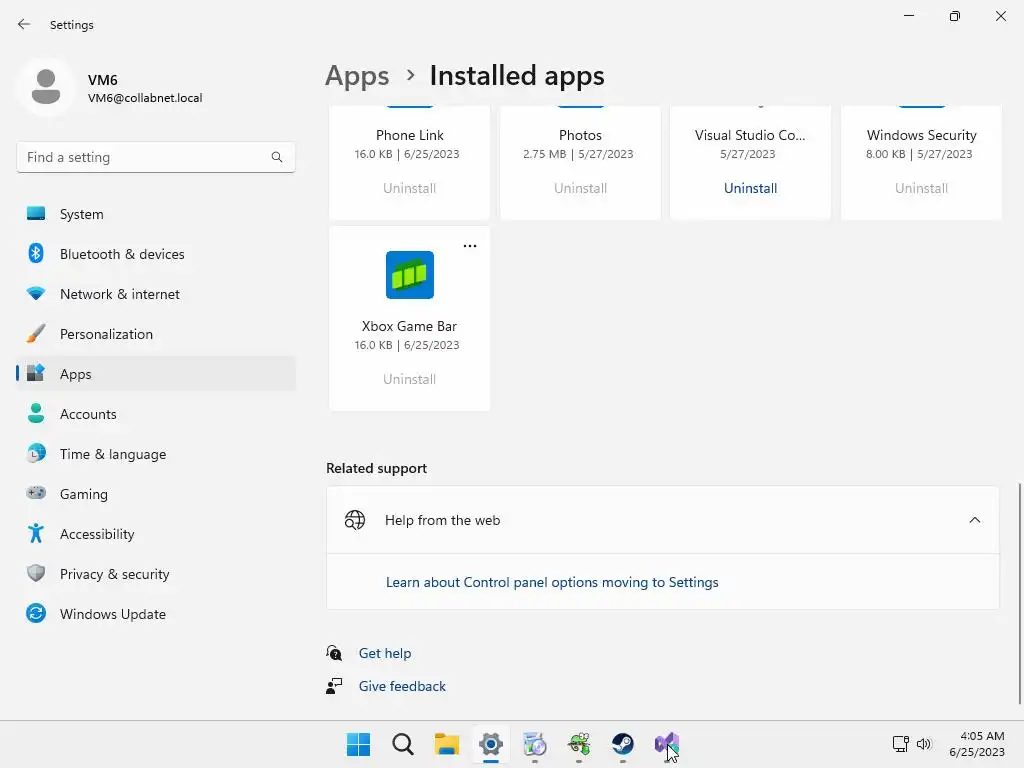Open the Windows Start menu
The height and width of the screenshot is (768, 1024).
tap(358, 744)
